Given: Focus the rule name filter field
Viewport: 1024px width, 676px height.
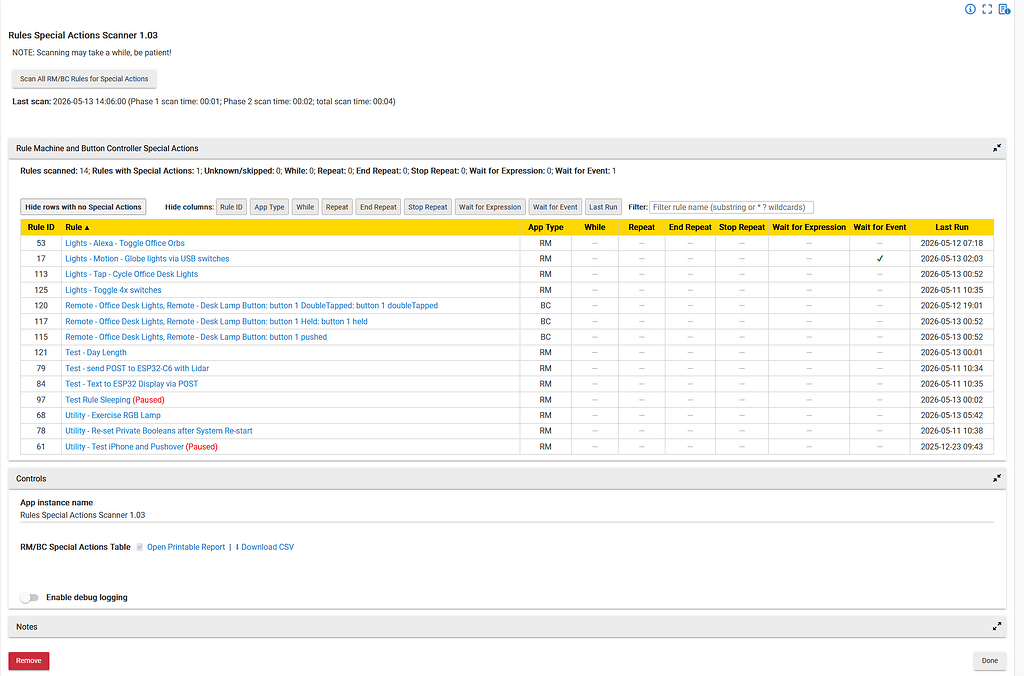Looking at the screenshot, I should point(731,207).
